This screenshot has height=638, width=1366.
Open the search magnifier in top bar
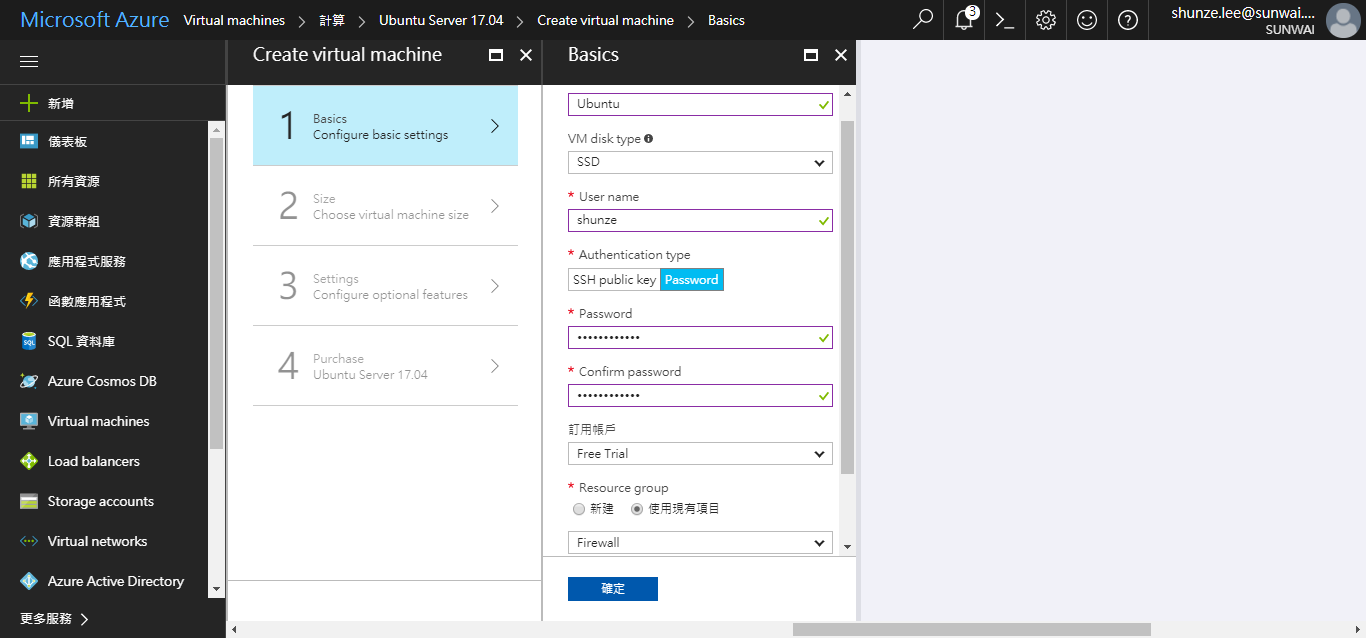tap(923, 20)
